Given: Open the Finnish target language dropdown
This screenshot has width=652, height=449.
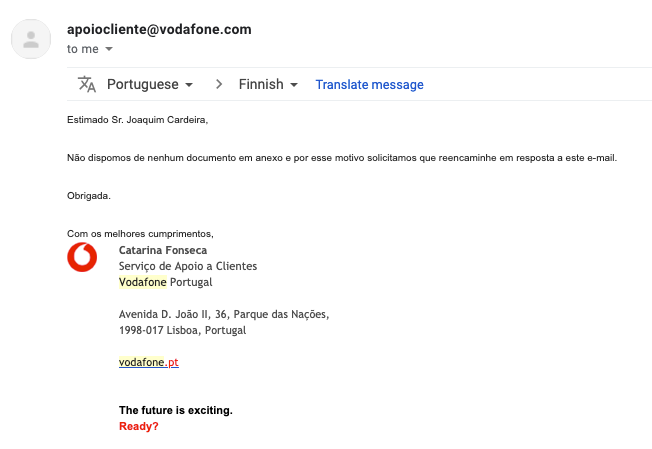Looking at the screenshot, I should tap(268, 84).
